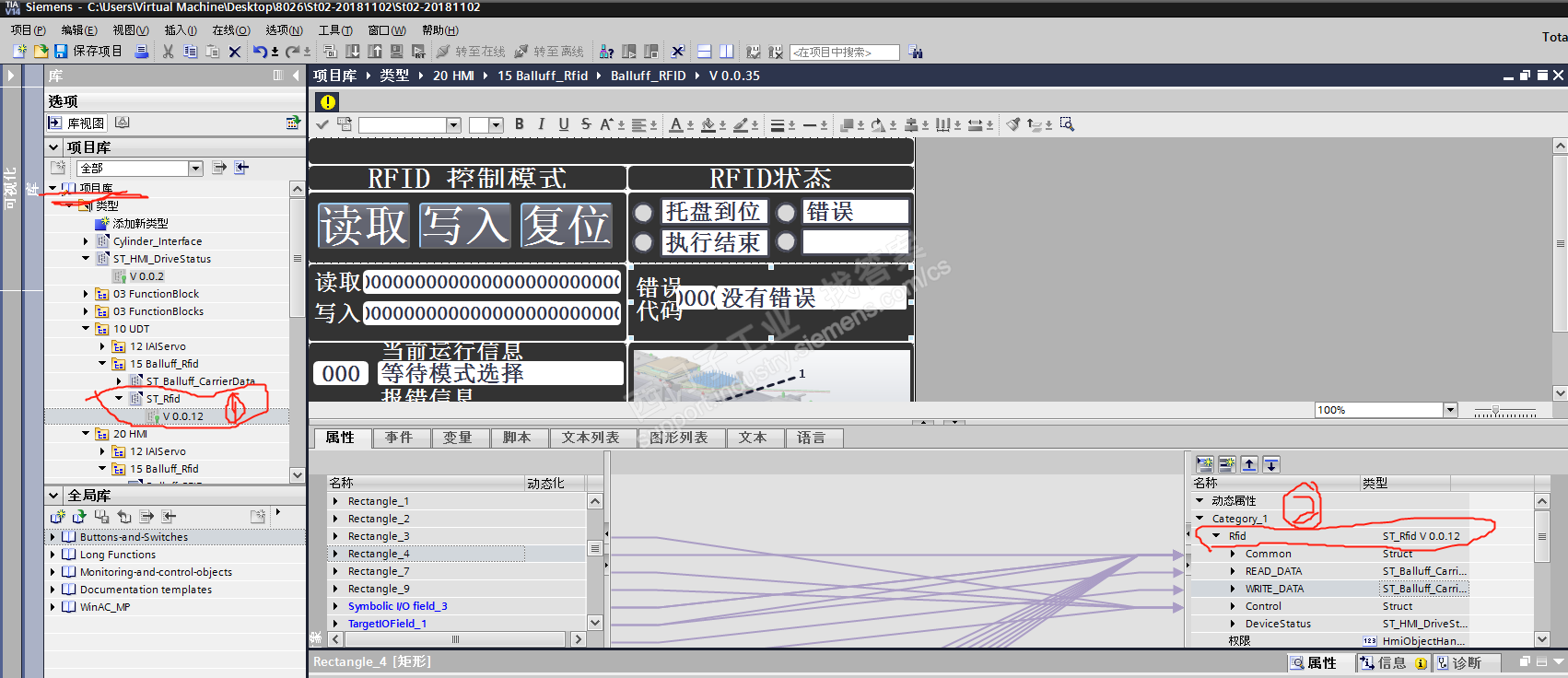Click the 读取 read button on the faceplate
This screenshot has height=678, width=1568.
tap(364, 226)
